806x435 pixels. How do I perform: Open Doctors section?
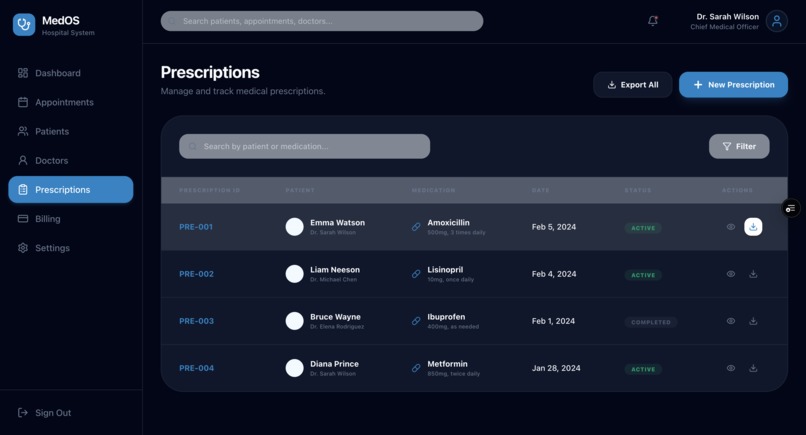pos(70,160)
